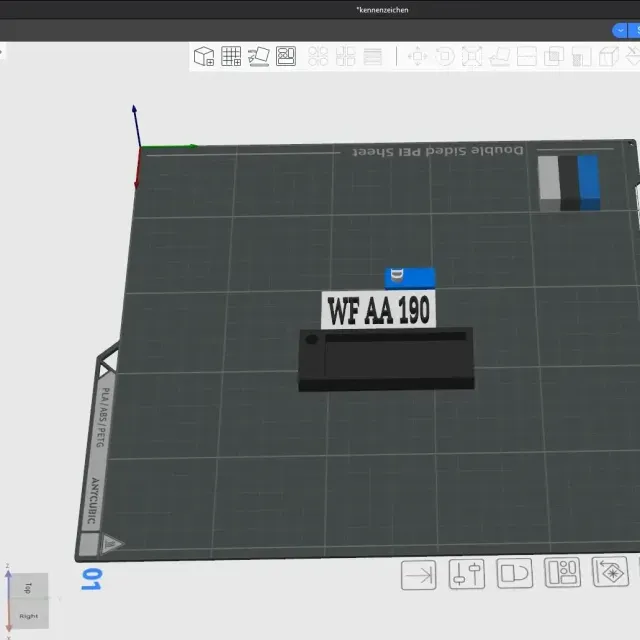Select the small blue block above the plate text

[410, 278]
